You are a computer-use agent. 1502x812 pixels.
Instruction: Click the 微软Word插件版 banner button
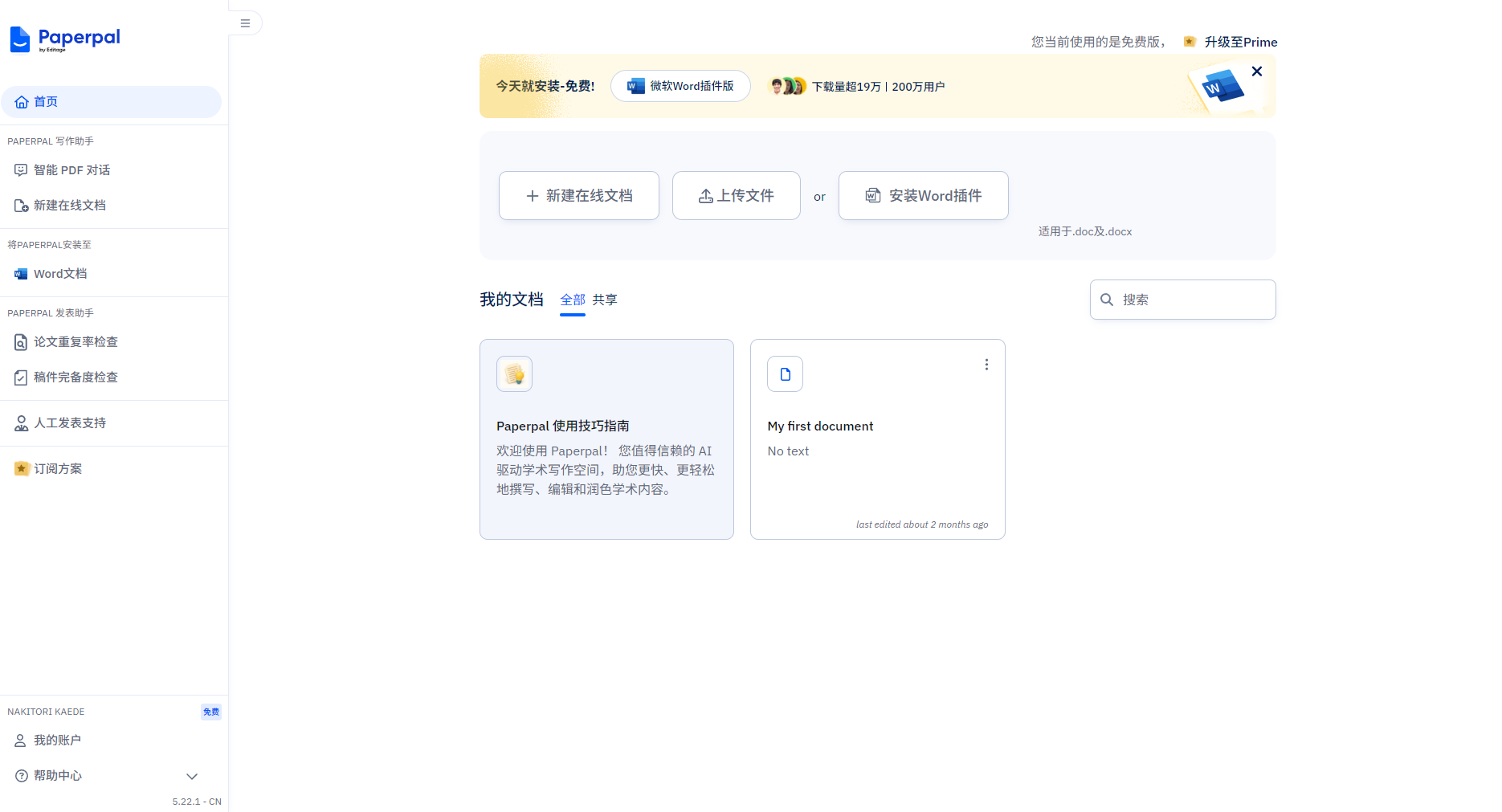[680, 86]
